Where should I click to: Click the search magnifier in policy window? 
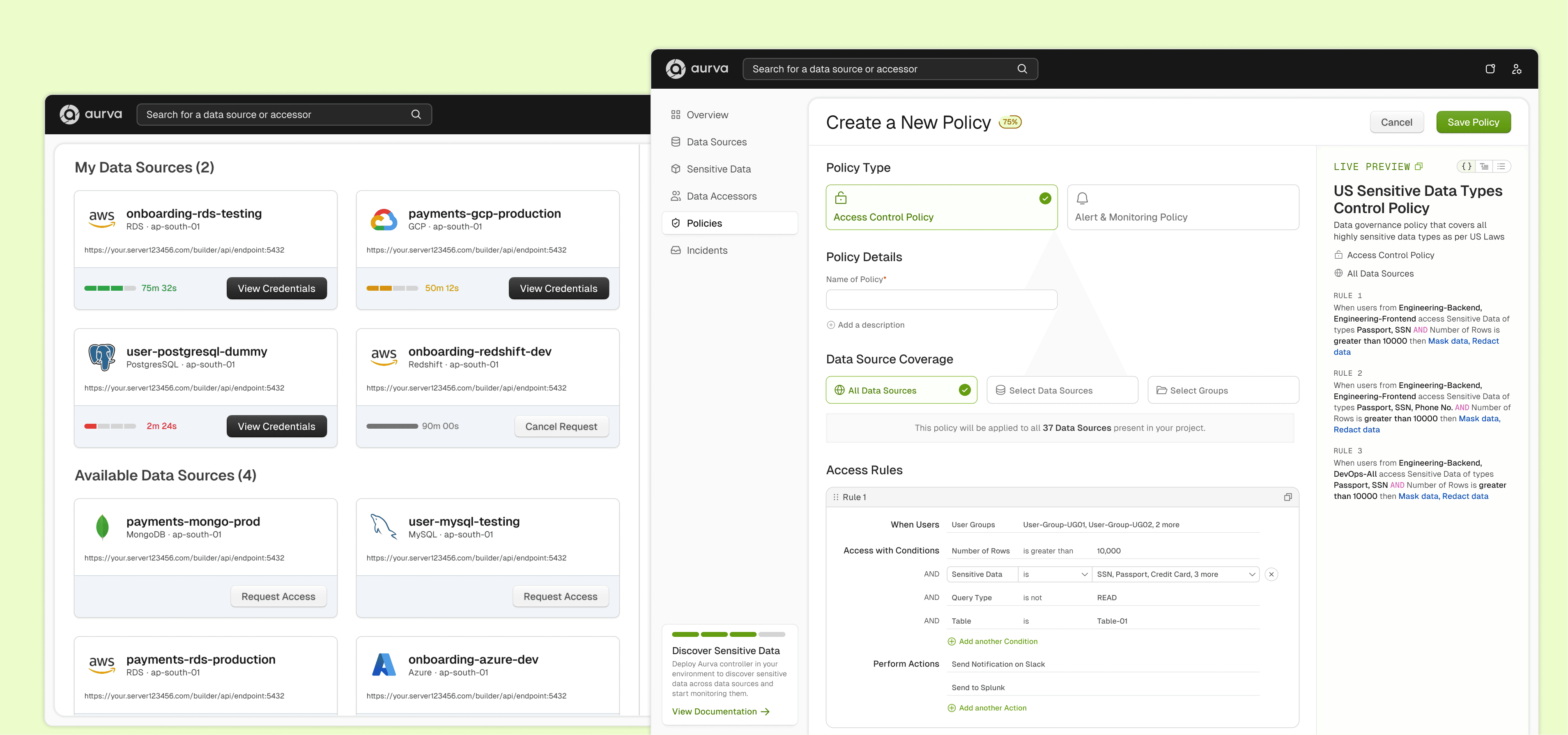point(1022,69)
